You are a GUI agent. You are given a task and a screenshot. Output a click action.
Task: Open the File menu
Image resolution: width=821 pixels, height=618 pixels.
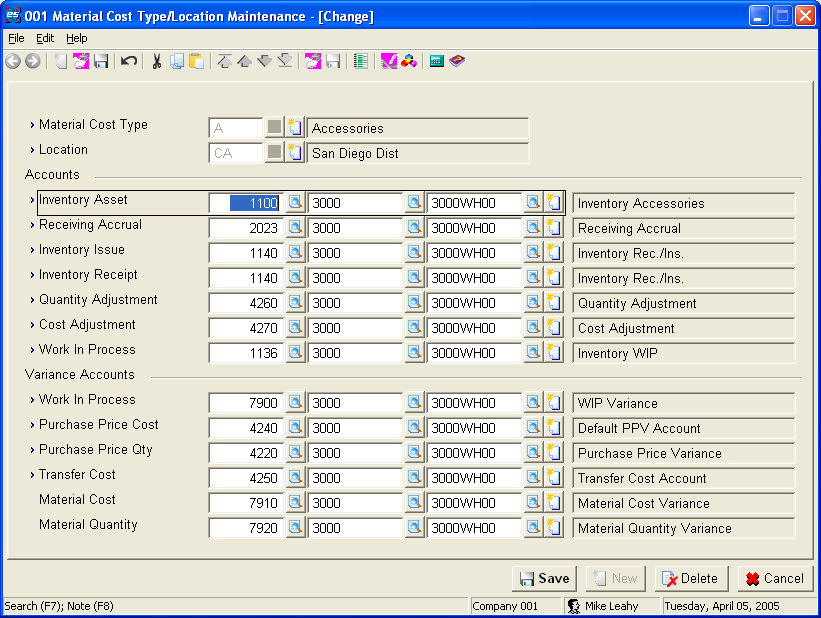[16, 38]
